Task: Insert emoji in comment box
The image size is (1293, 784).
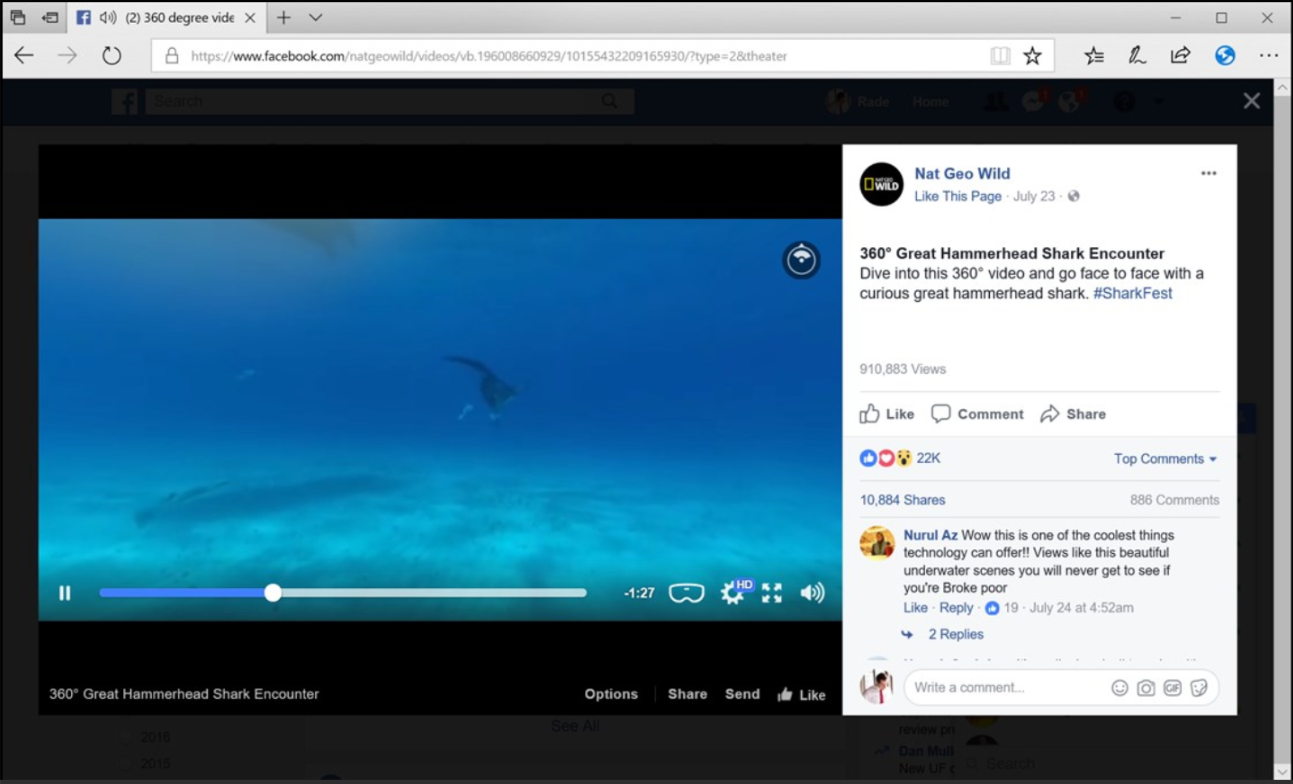Action: pos(1119,688)
